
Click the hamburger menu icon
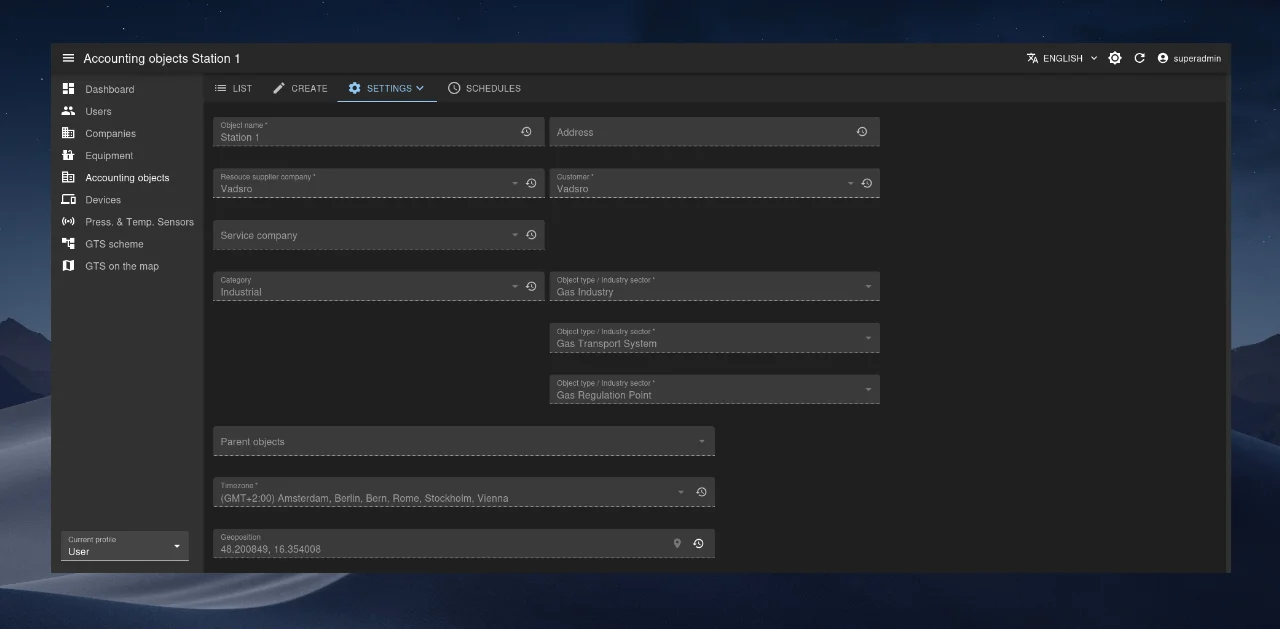click(68, 59)
